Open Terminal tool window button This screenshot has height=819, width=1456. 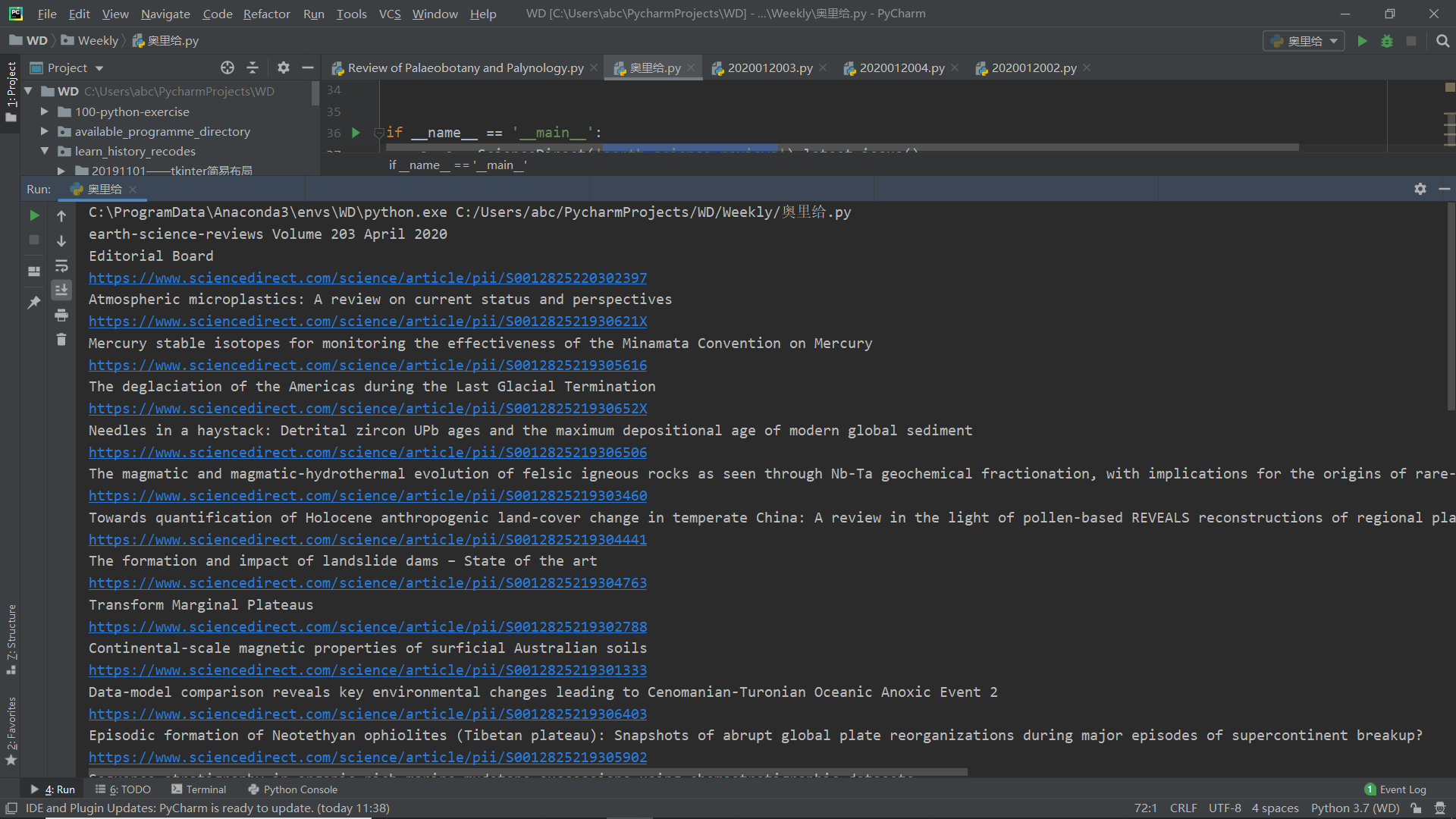(x=199, y=789)
